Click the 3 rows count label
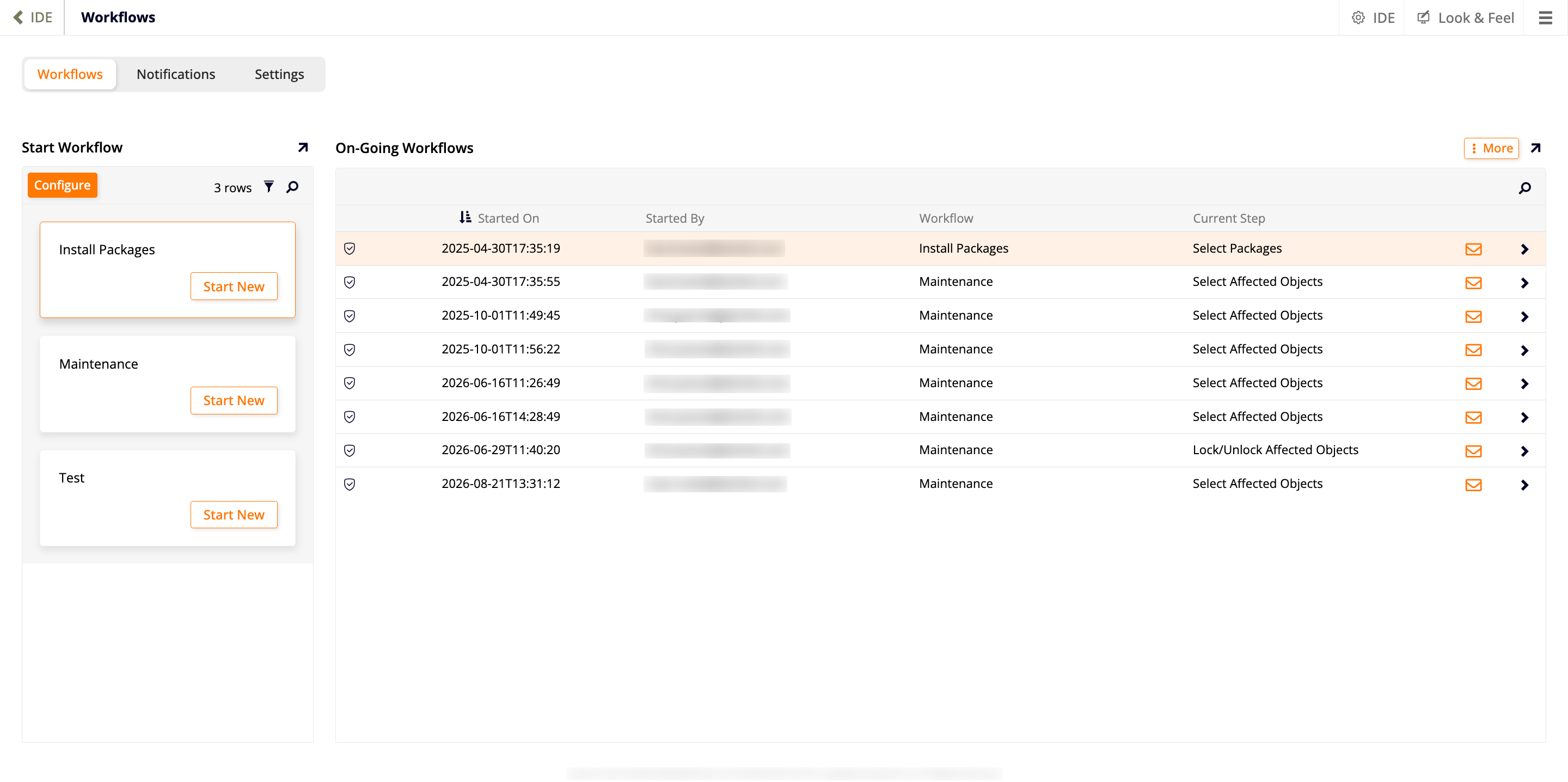 (232, 187)
